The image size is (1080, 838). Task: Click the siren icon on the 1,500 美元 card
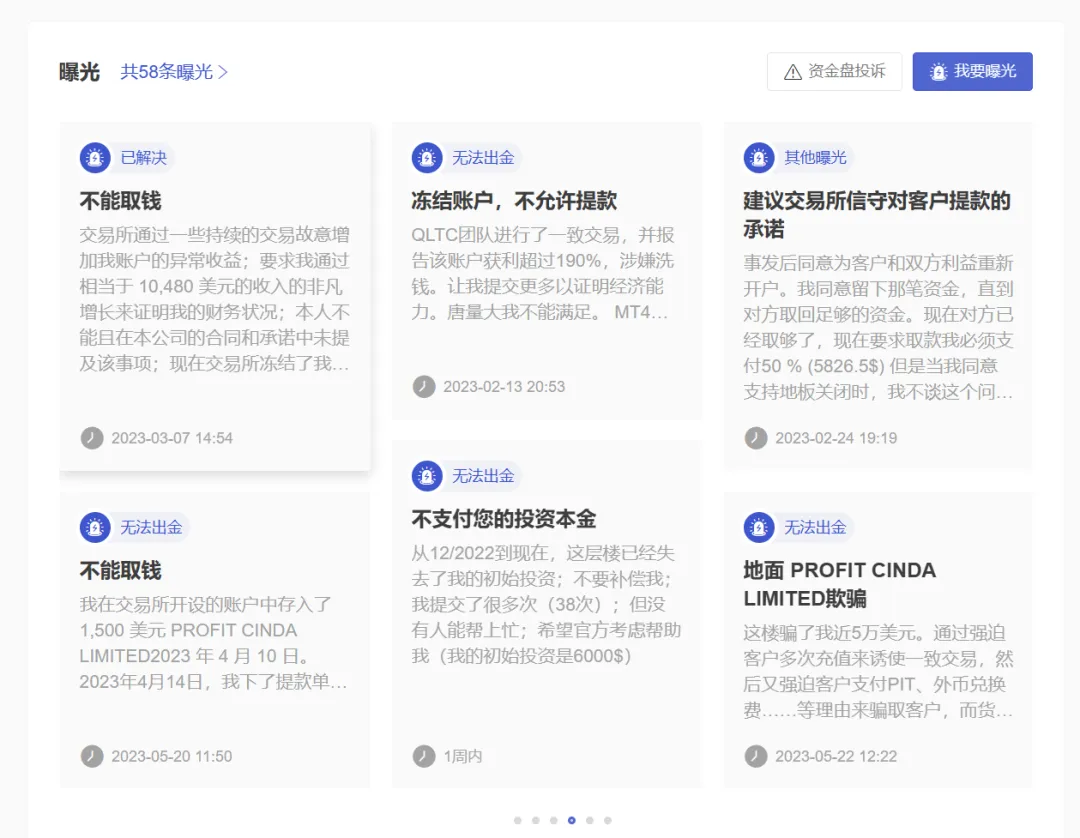(95, 527)
